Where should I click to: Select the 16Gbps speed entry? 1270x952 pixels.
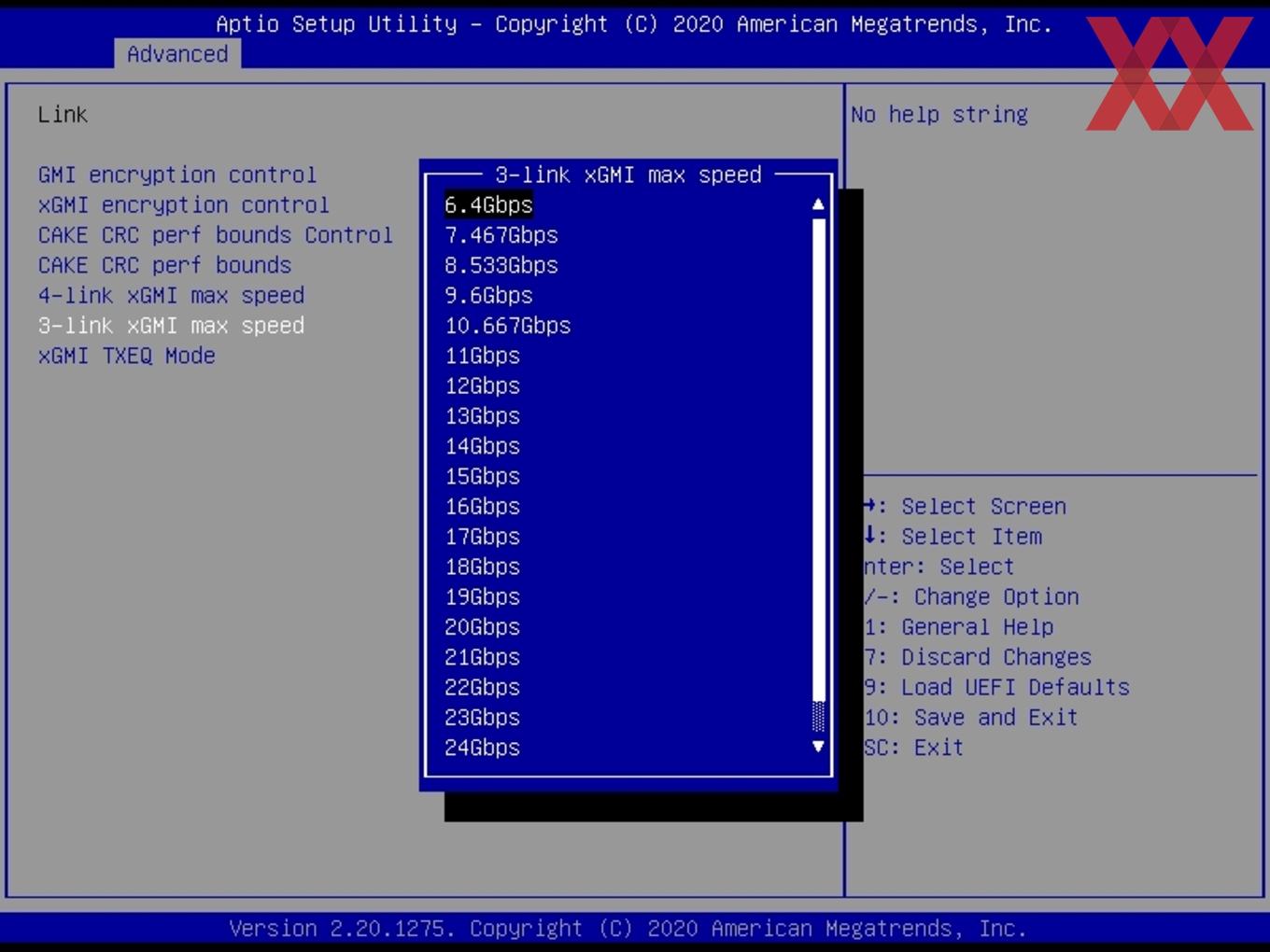pyautogui.click(x=482, y=506)
